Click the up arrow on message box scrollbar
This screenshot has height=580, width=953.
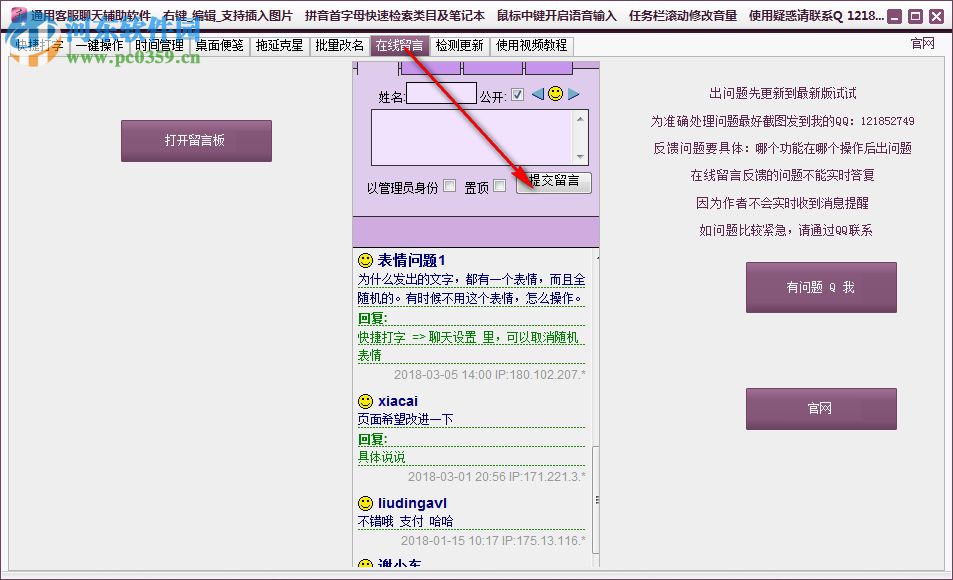click(x=580, y=117)
